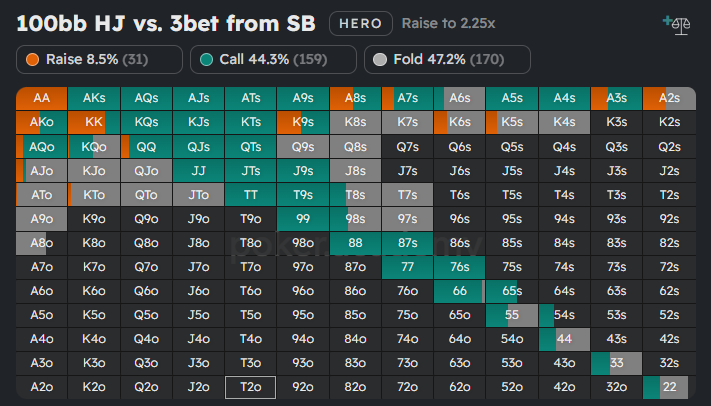
Task: Click the teal Call color dot
Action: coord(205,60)
